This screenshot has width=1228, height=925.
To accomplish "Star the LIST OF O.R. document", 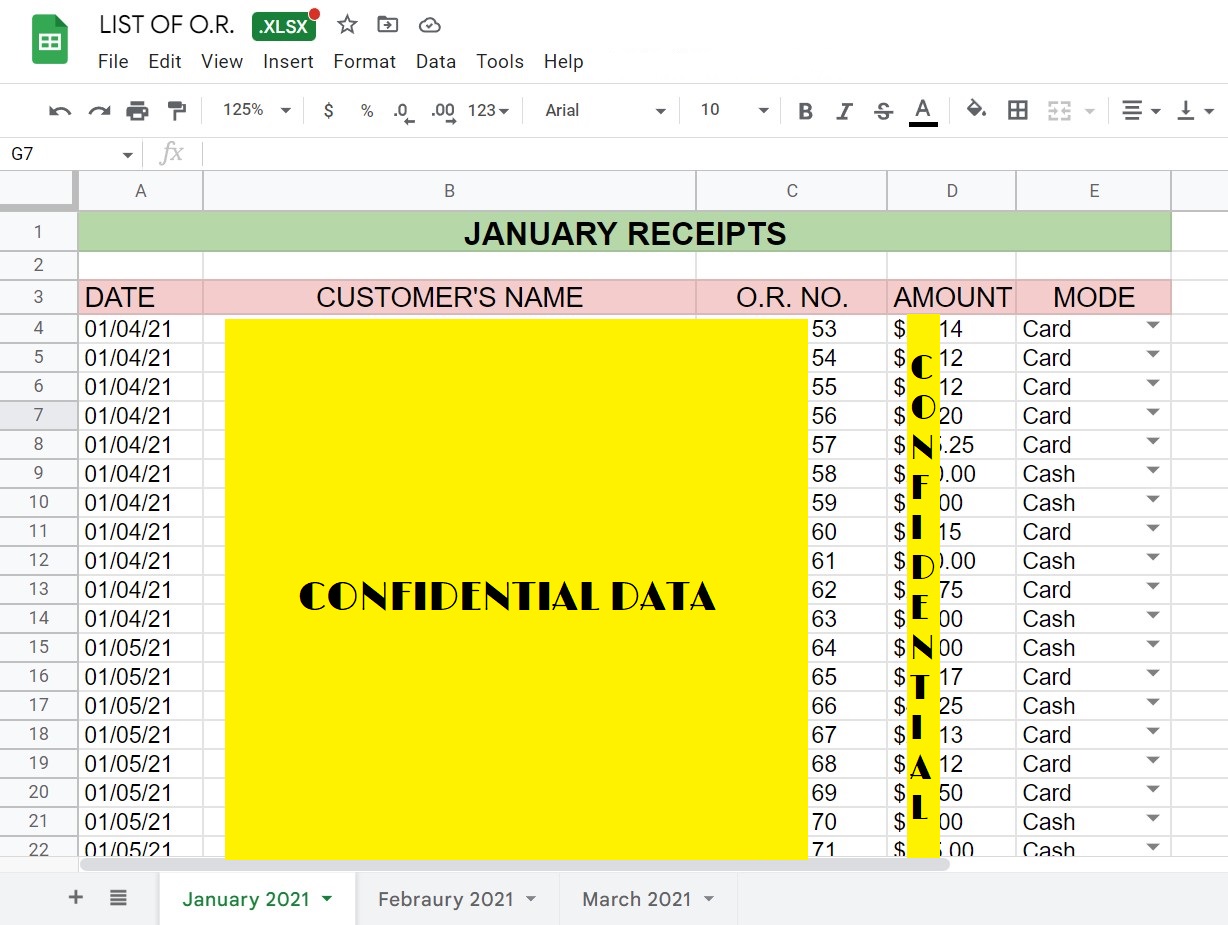I will coord(347,25).
